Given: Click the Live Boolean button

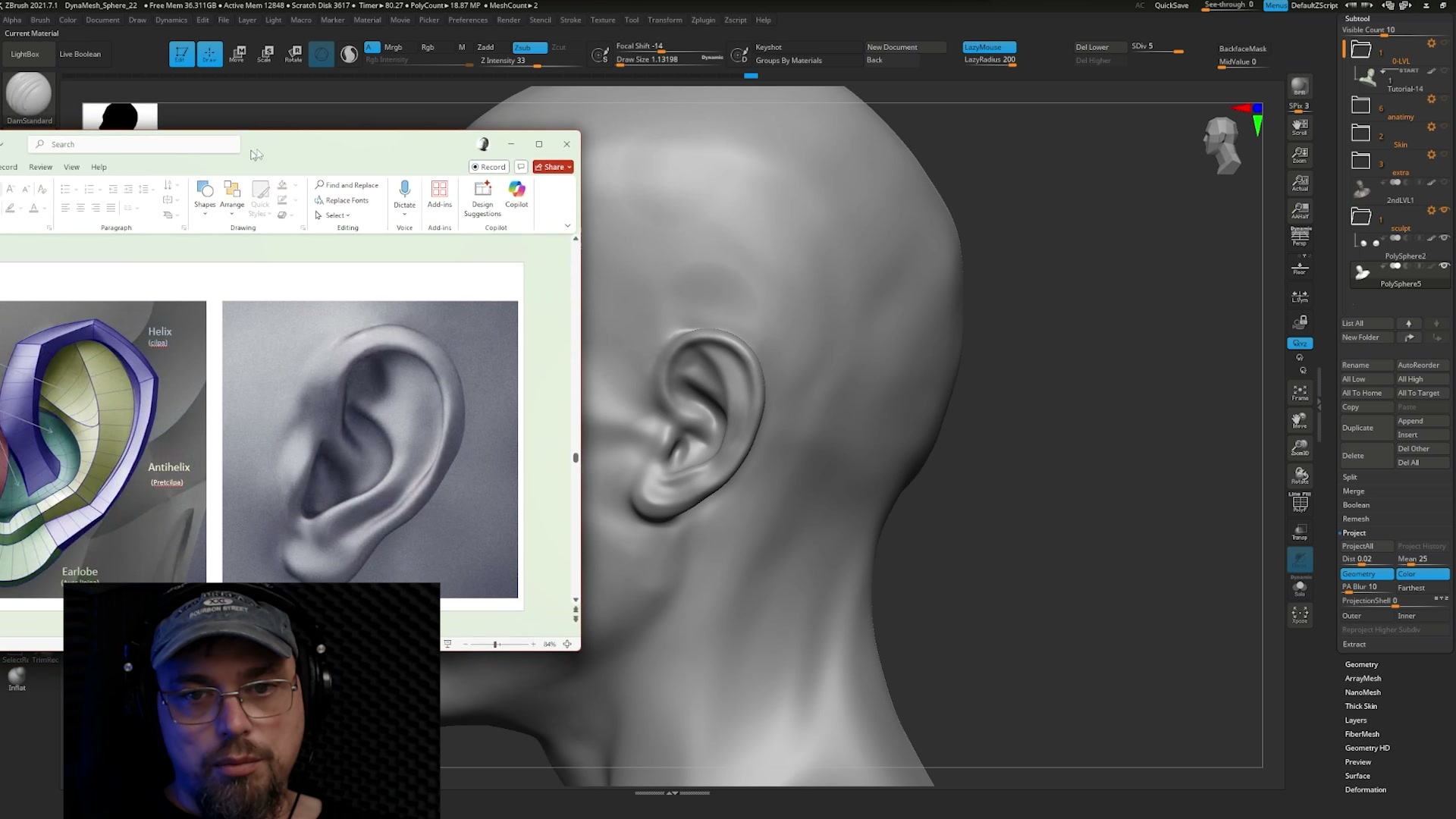Looking at the screenshot, I should 80,54.
